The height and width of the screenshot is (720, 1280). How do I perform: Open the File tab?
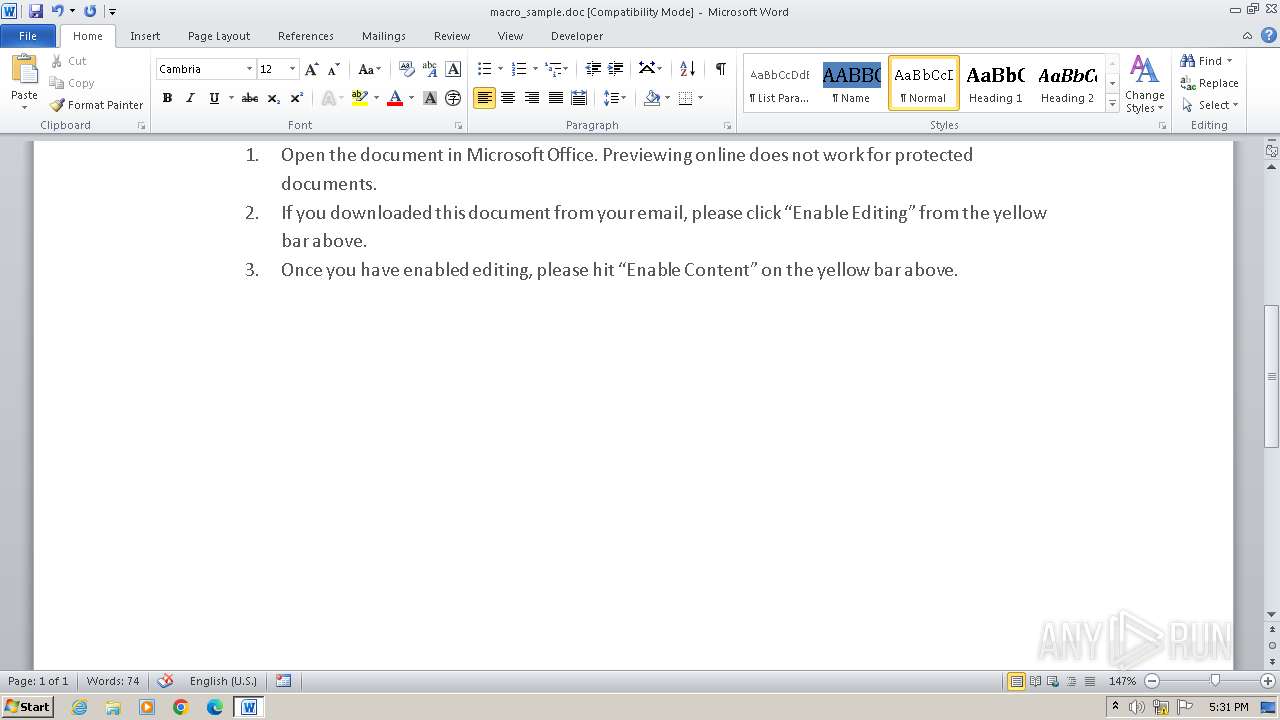tap(28, 36)
